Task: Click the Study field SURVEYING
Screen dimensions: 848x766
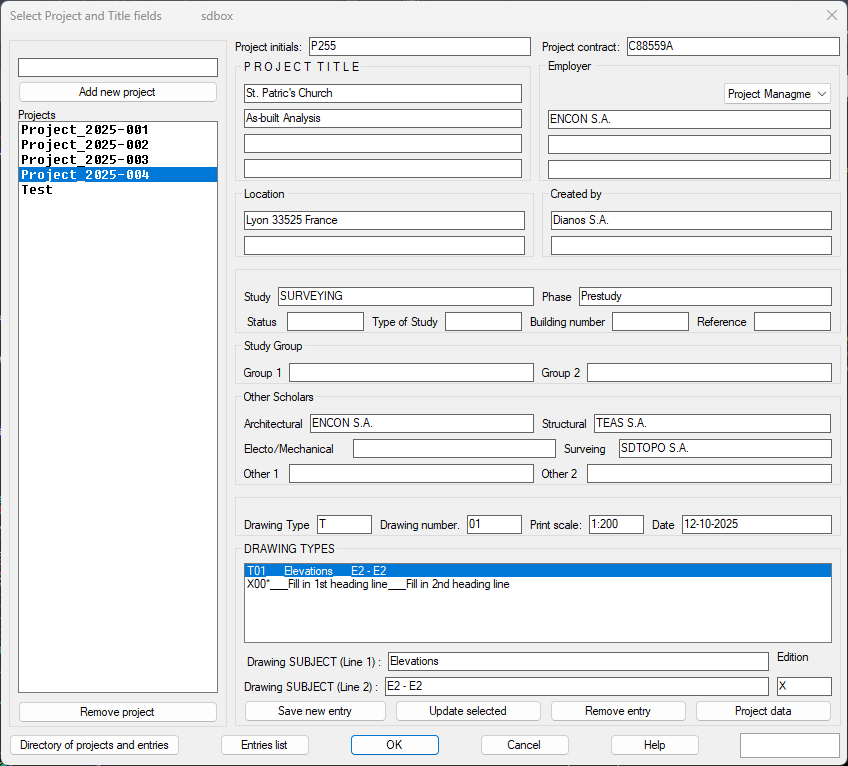Action: click(x=406, y=296)
